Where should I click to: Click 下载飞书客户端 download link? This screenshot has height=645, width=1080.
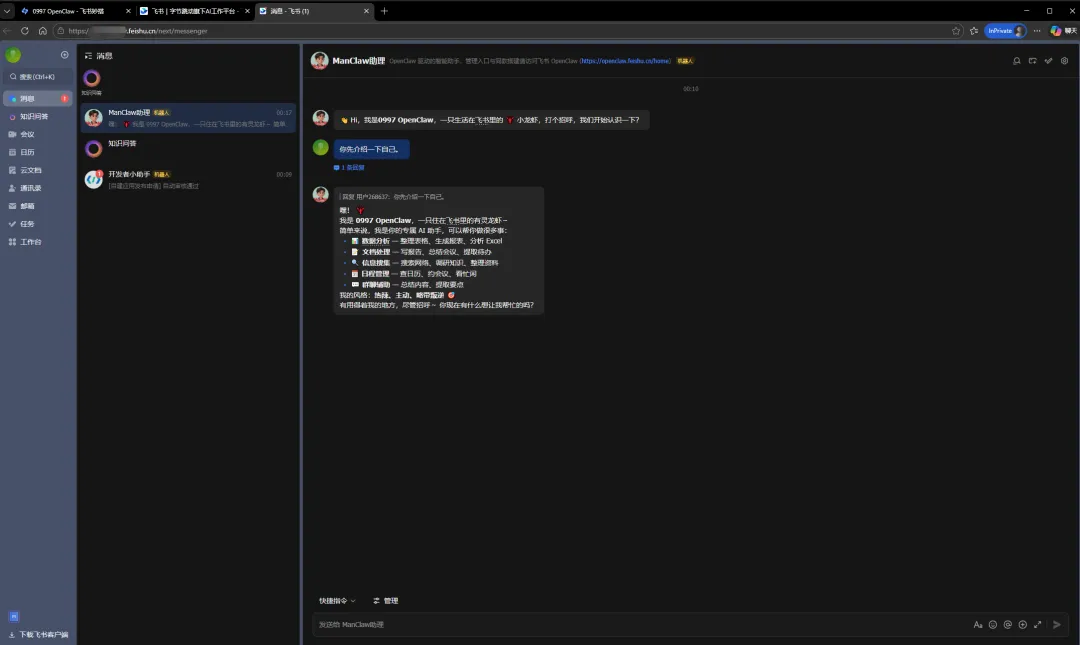tap(39, 635)
